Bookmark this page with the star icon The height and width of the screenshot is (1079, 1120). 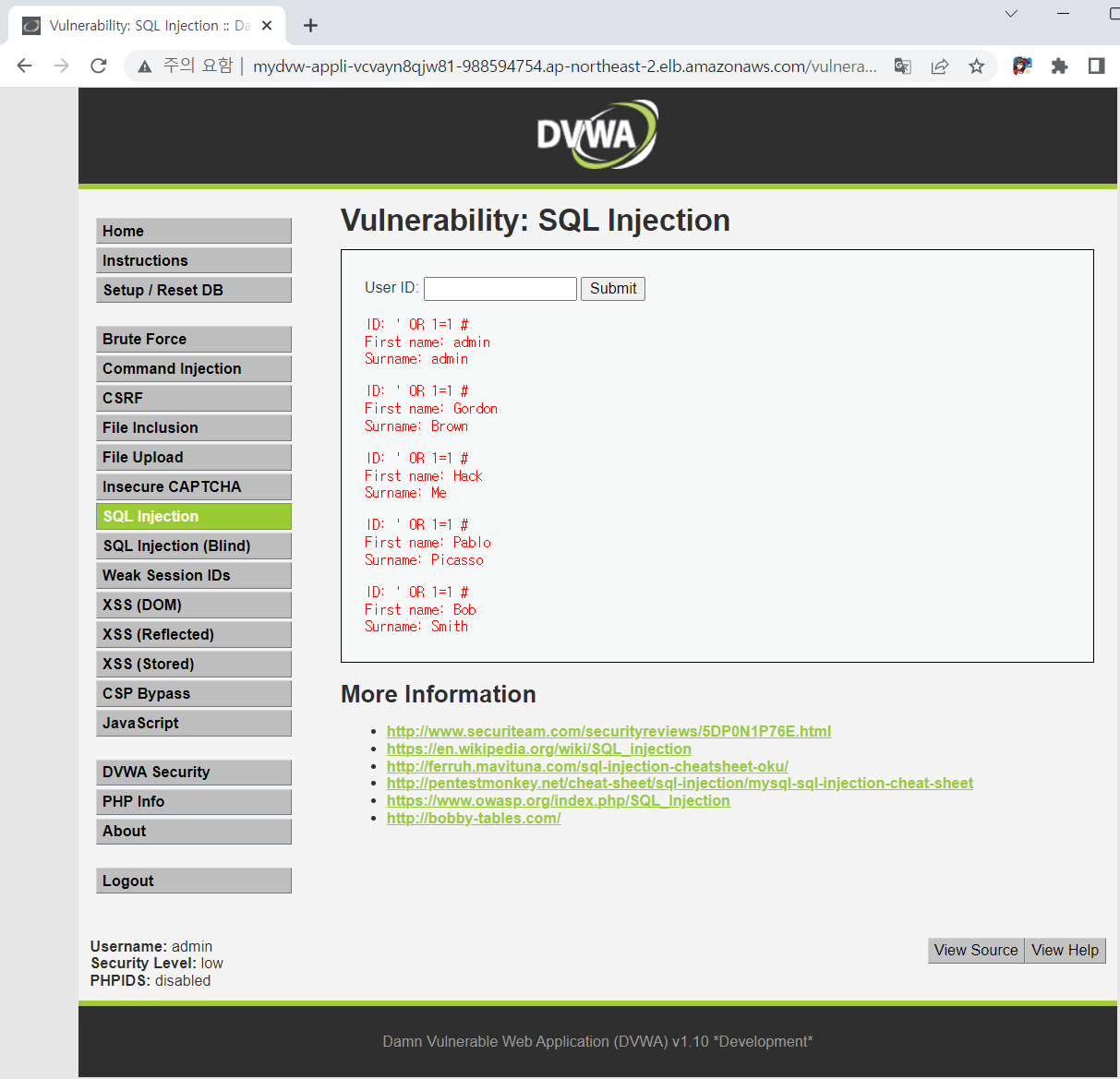tap(977, 66)
